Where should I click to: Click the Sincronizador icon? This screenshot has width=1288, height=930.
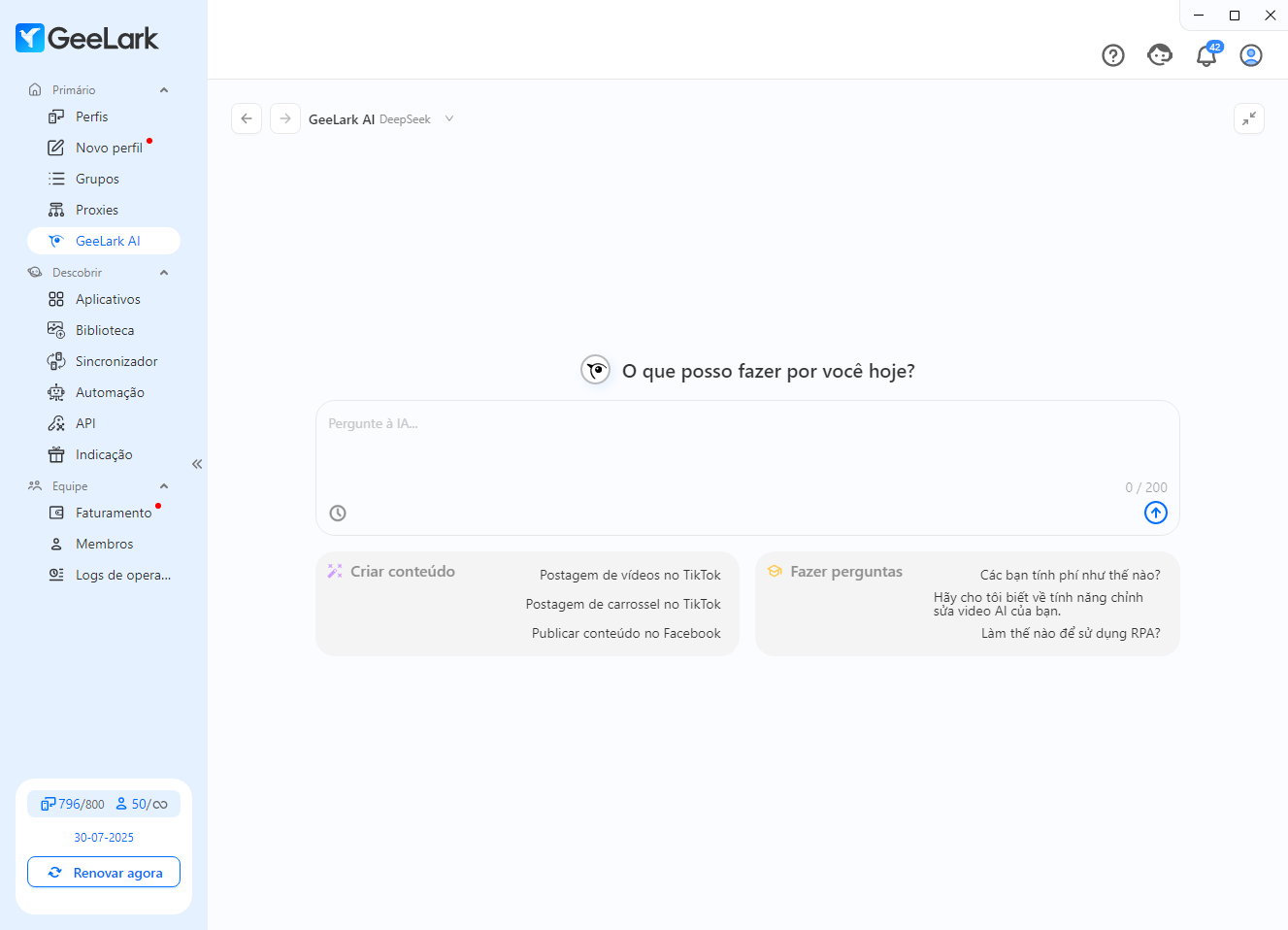click(56, 361)
